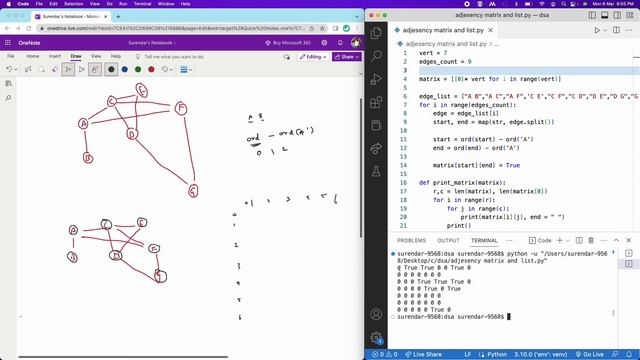Open OneNote search magnifier in left sidebar

pyautogui.click(x=8, y=98)
